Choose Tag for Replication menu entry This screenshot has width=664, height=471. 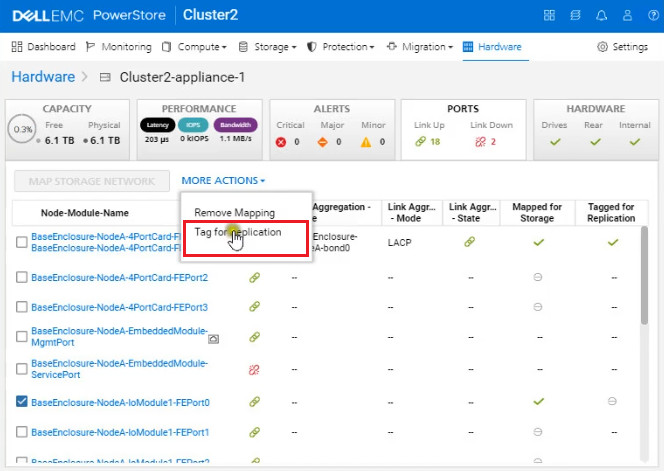coord(238,232)
